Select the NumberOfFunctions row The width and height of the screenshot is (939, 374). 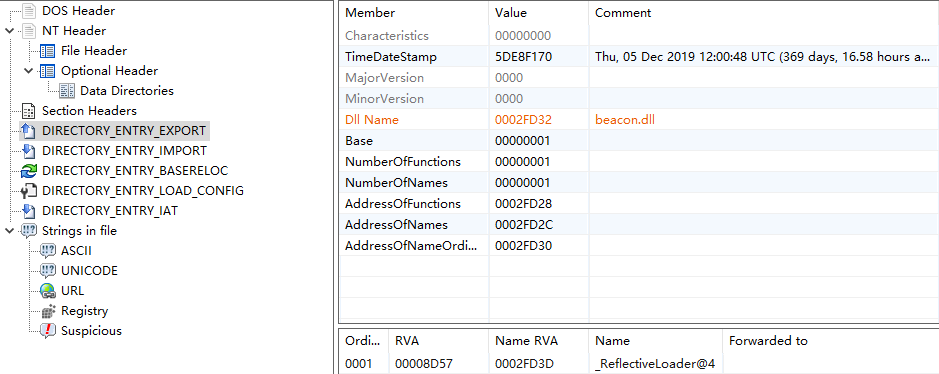pos(639,162)
